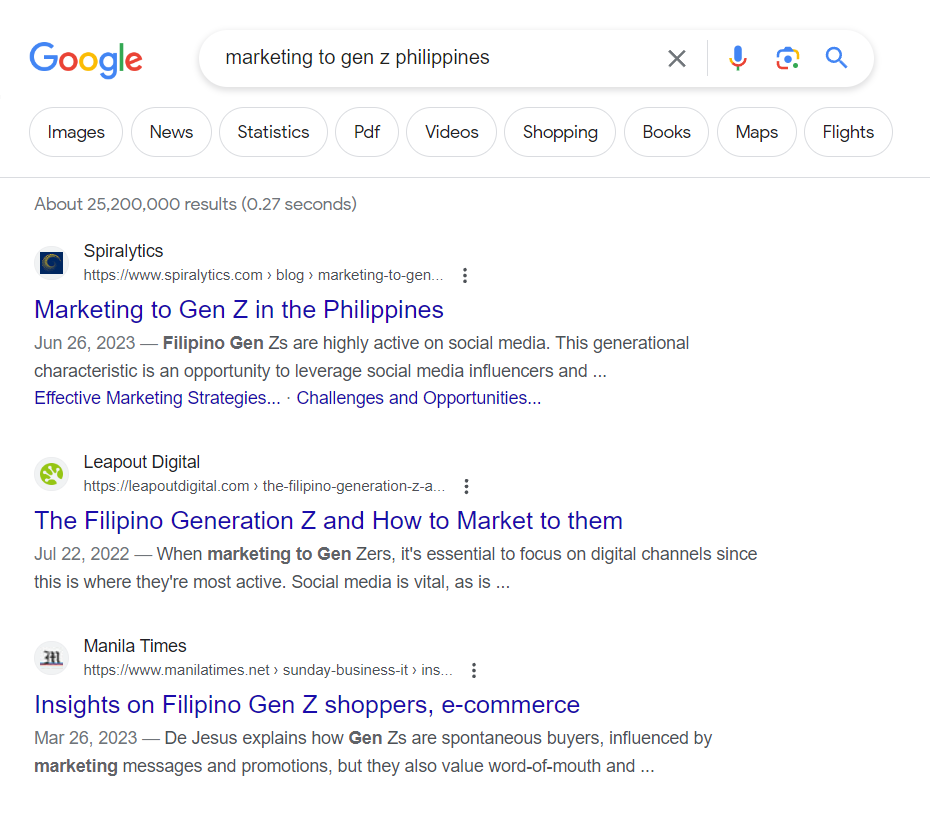Click the Google logo
Image resolution: width=930 pixels, height=815 pixels.
point(86,59)
